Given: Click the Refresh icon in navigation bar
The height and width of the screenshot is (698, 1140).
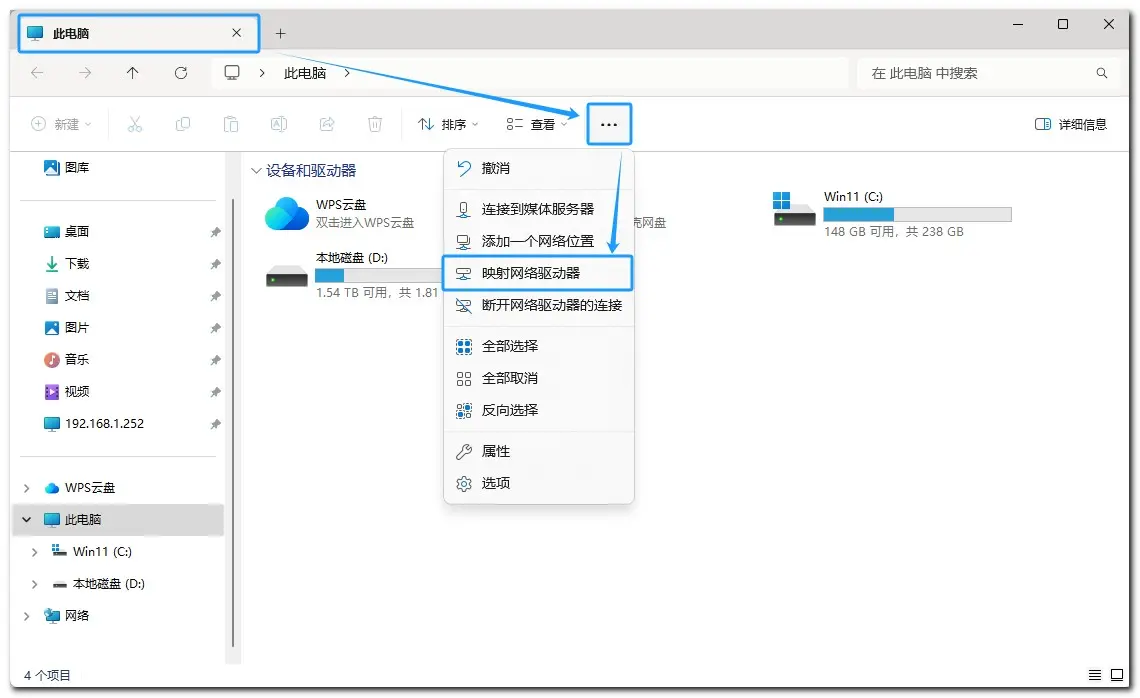Looking at the screenshot, I should pos(181,73).
